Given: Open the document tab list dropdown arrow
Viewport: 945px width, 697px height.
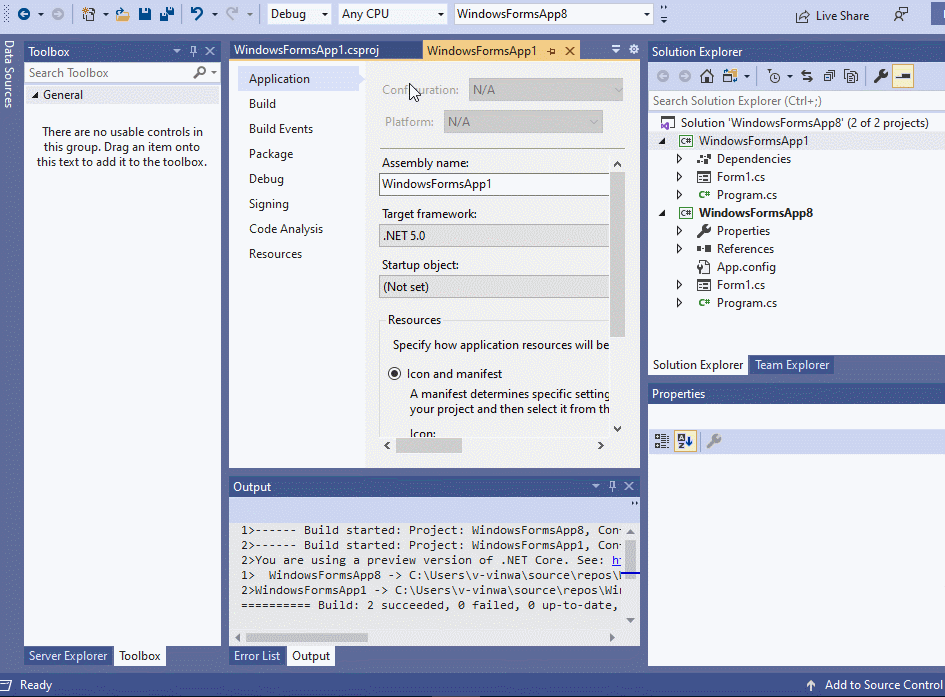Looking at the screenshot, I should click(x=616, y=49).
